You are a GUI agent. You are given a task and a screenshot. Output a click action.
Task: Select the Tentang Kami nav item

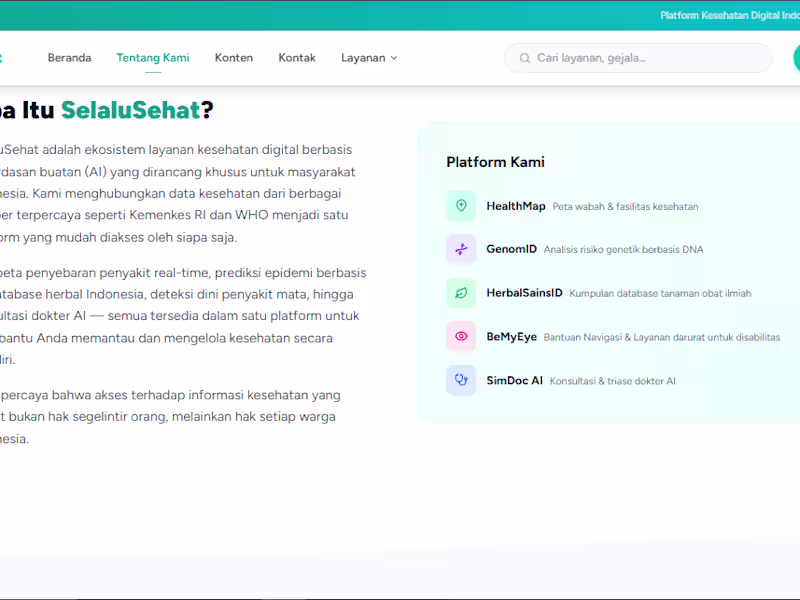click(x=153, y=58)
